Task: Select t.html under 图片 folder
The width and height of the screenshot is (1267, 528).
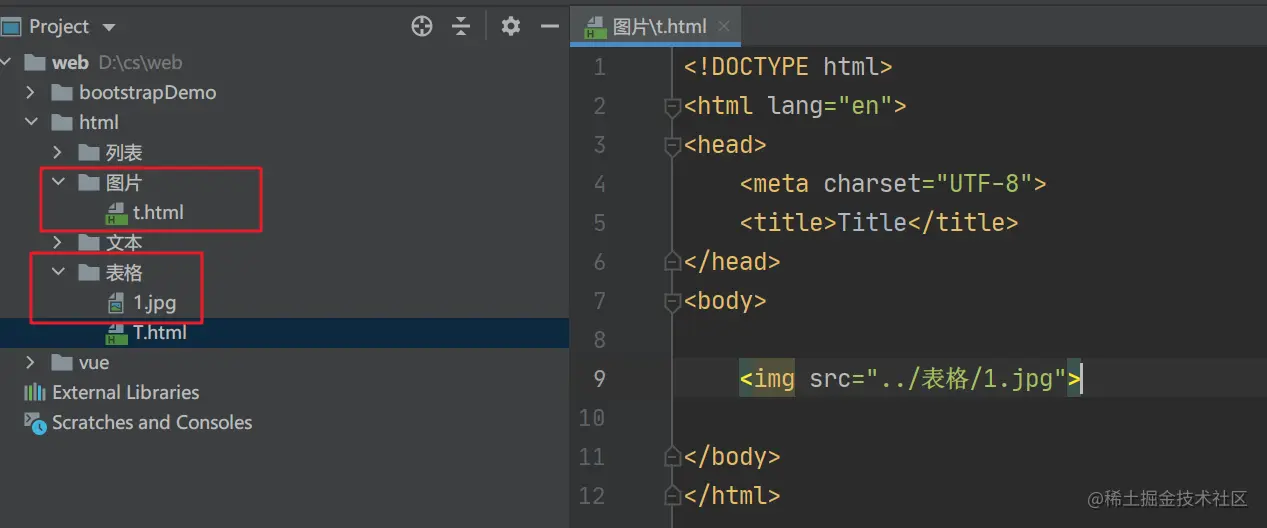Action: click(158, 212)
